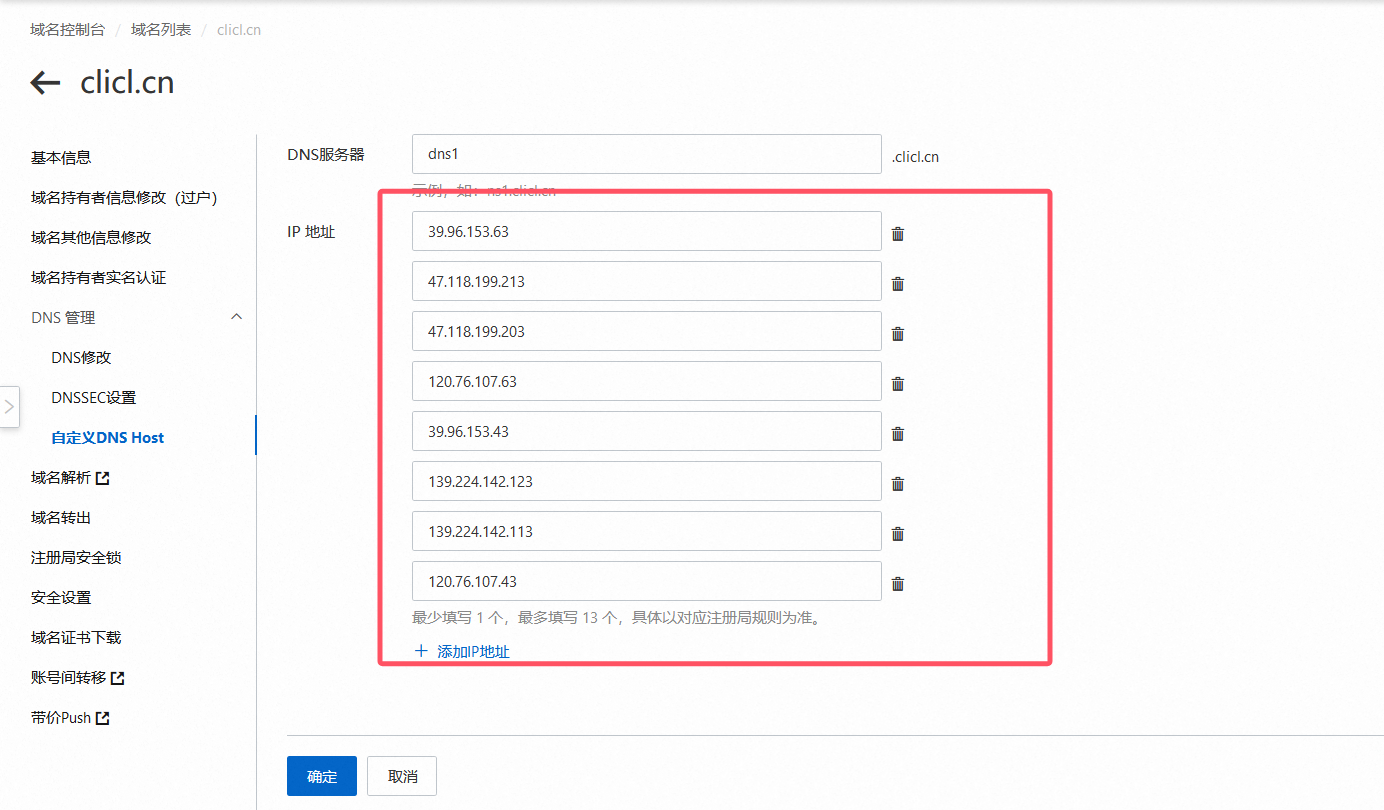The image size is (1384, 810).
Task: Focus the IP field 39.96.153.63
Action: click(x=647, y=231)
